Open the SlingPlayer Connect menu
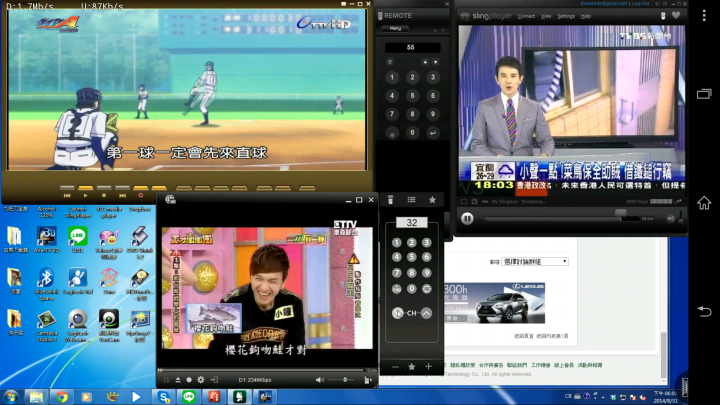720x405 pixels. coord(526,16)
